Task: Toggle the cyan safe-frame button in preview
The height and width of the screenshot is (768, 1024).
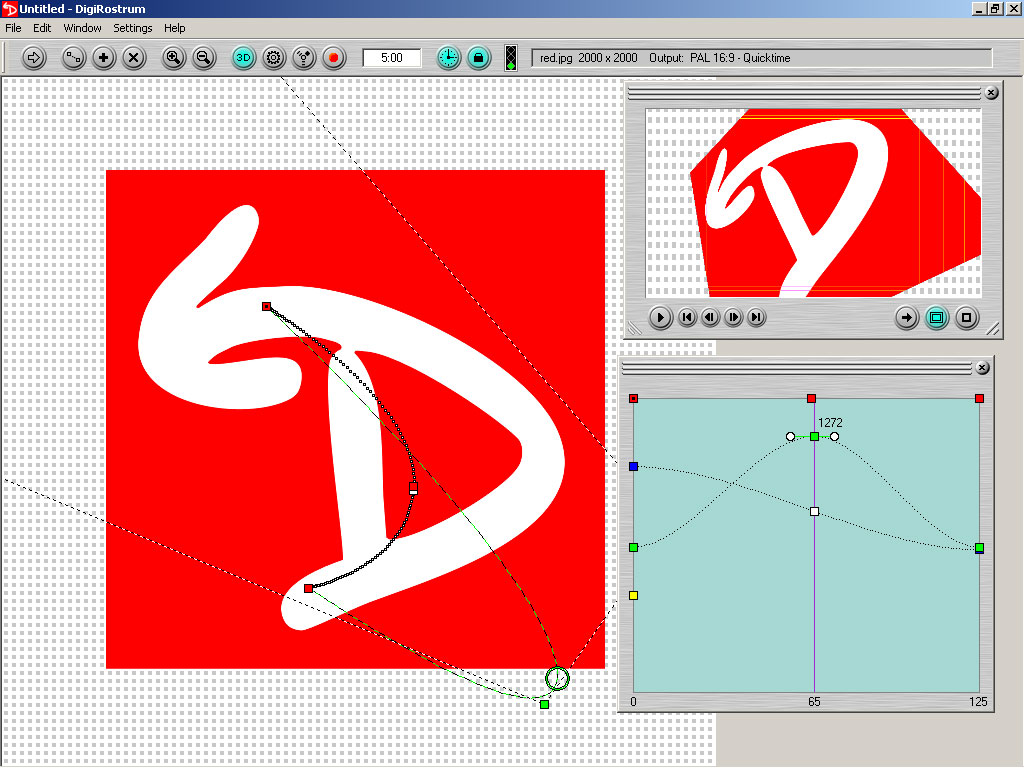Action: pyautogui.click(x=936, y=318)
